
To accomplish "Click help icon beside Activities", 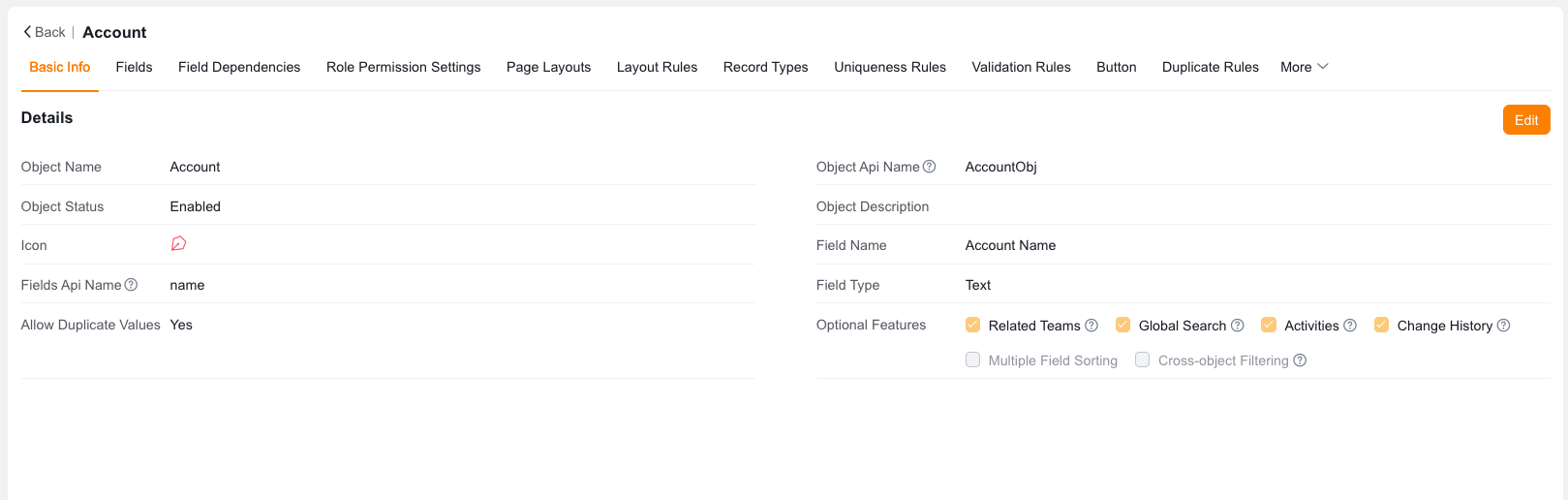I will click(x=1350, y=326).
